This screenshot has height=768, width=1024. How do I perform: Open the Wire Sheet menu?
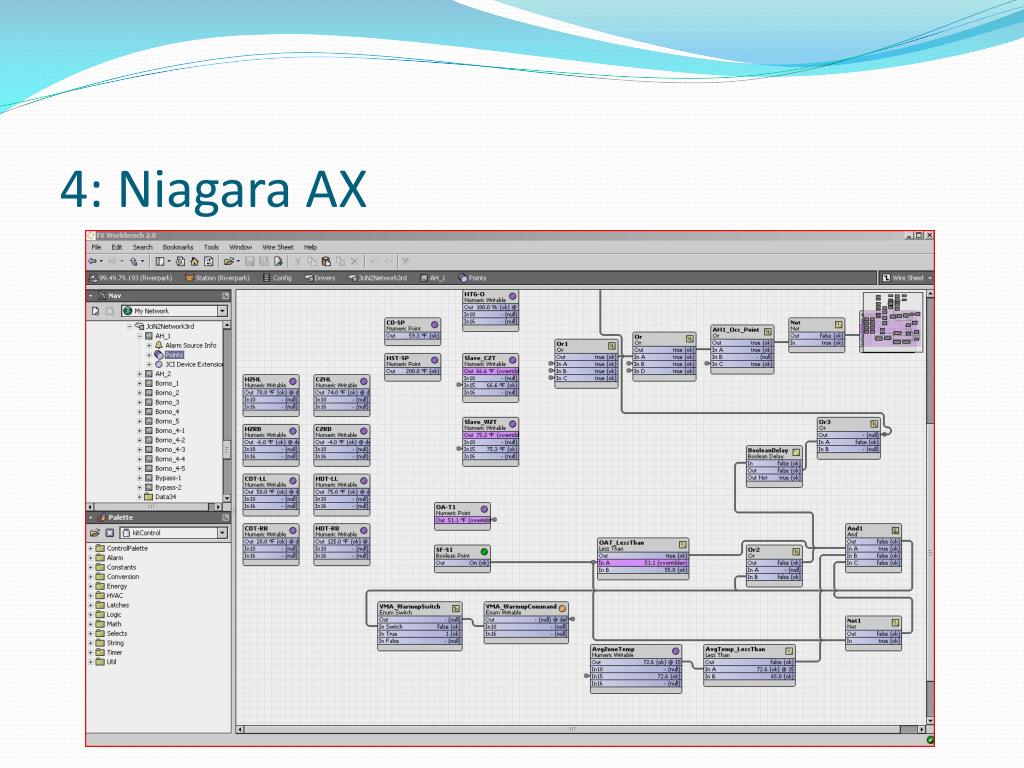278,248
